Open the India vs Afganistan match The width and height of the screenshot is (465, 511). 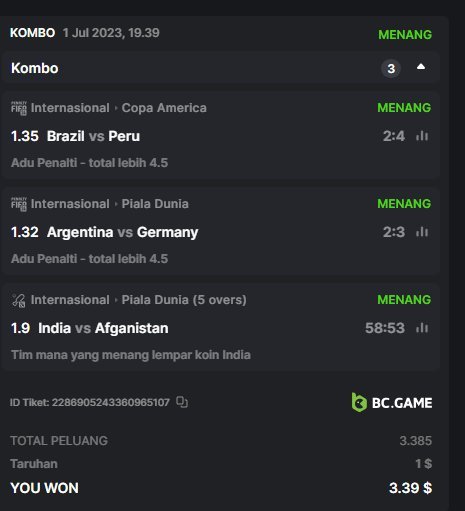click(103, 328)
